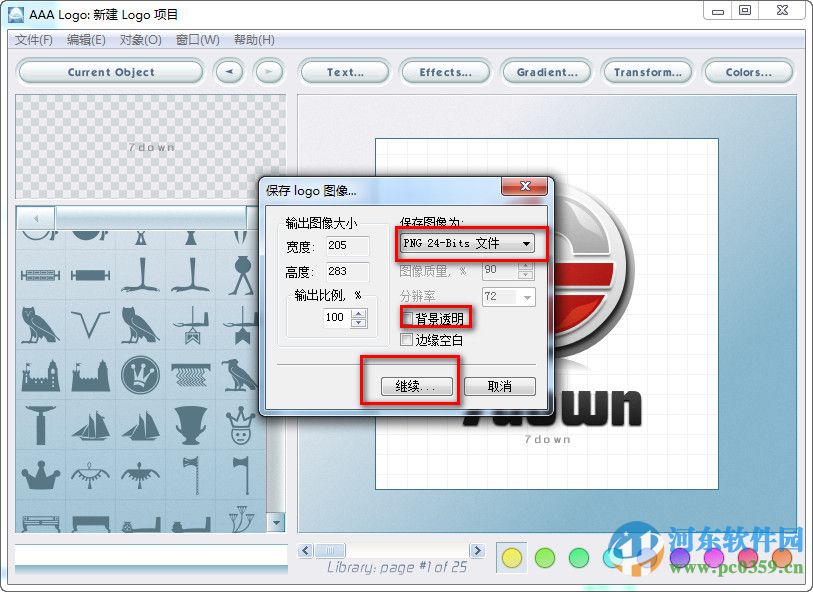
Task: Pick the solid owl silhouette glyph
Action: pos(140,326)
